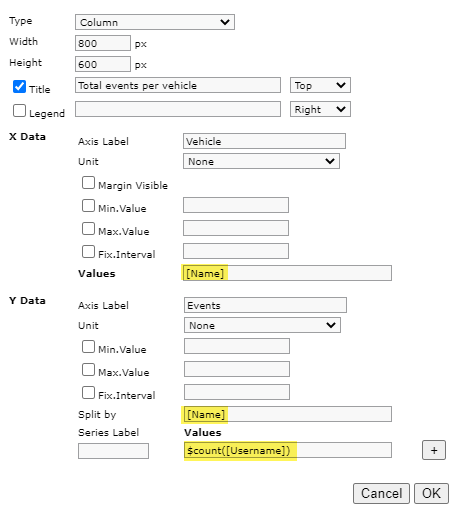Click X Data Axis Label Vehicle field

264,141
